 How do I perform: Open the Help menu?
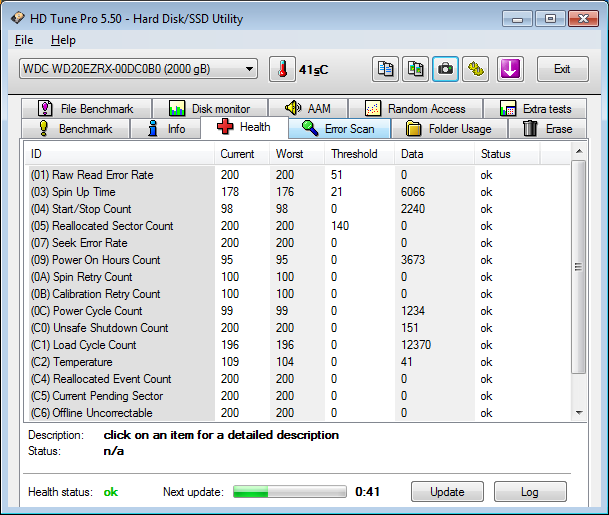coord(63,40)
